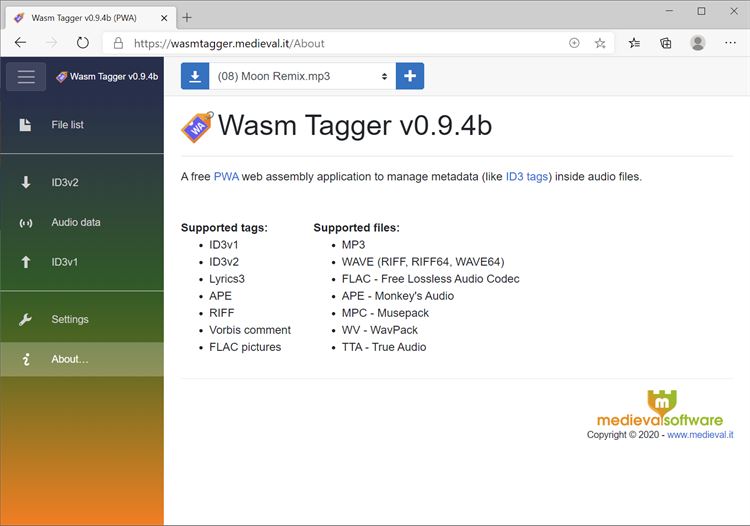
Task: Select the About... sidebar entry
Action: (x=82, y=359)
